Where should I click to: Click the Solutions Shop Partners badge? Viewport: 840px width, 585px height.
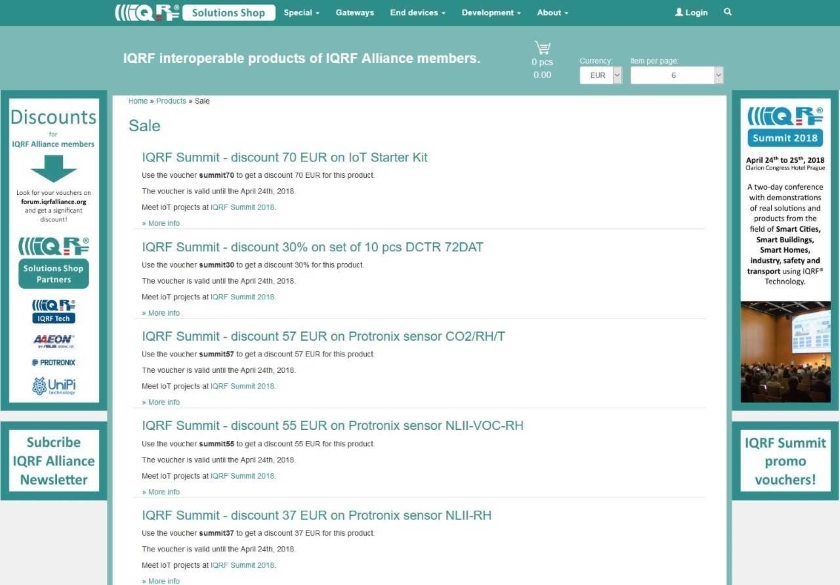pos(54,274)
